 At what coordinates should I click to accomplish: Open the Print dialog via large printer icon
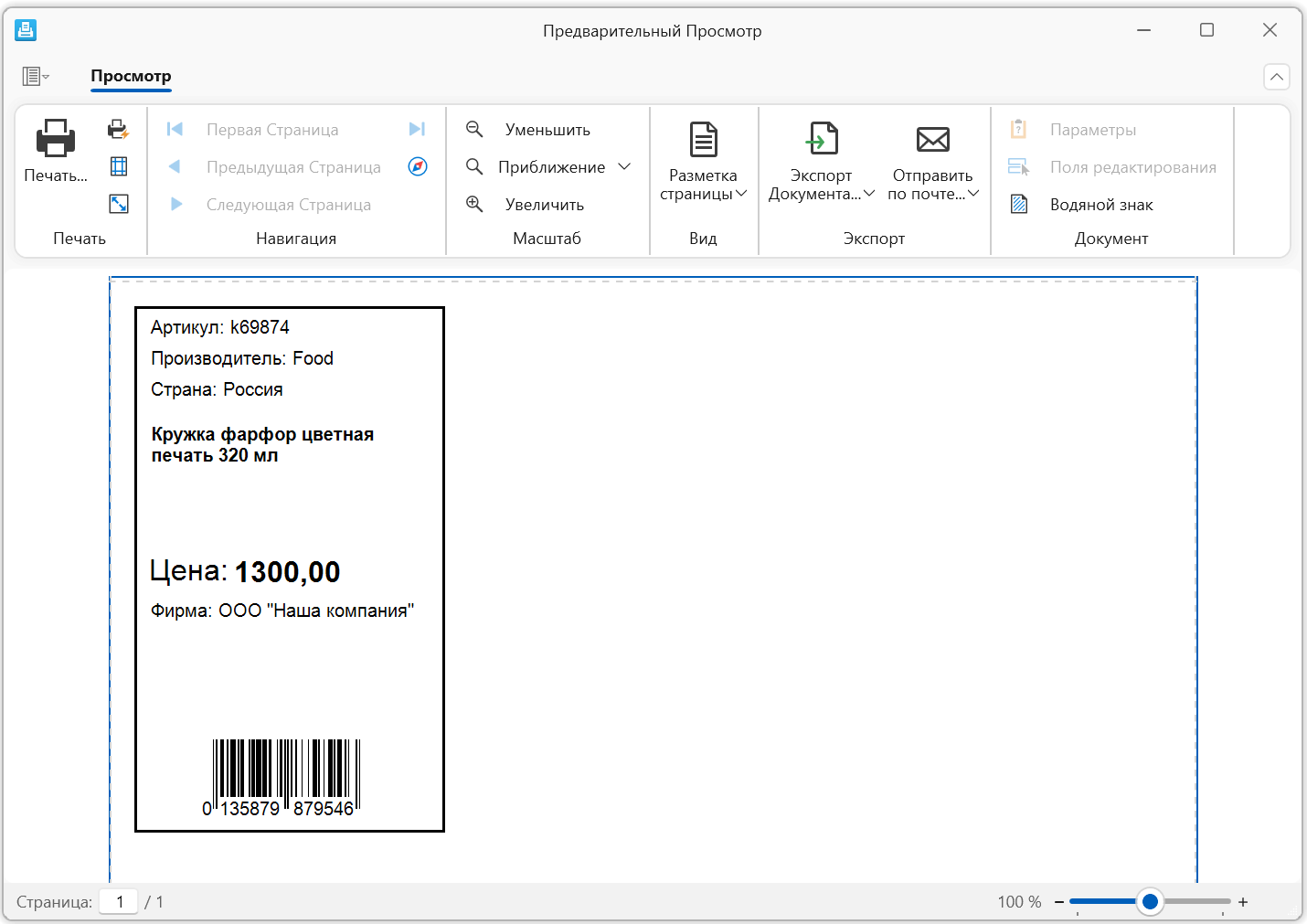56,138
